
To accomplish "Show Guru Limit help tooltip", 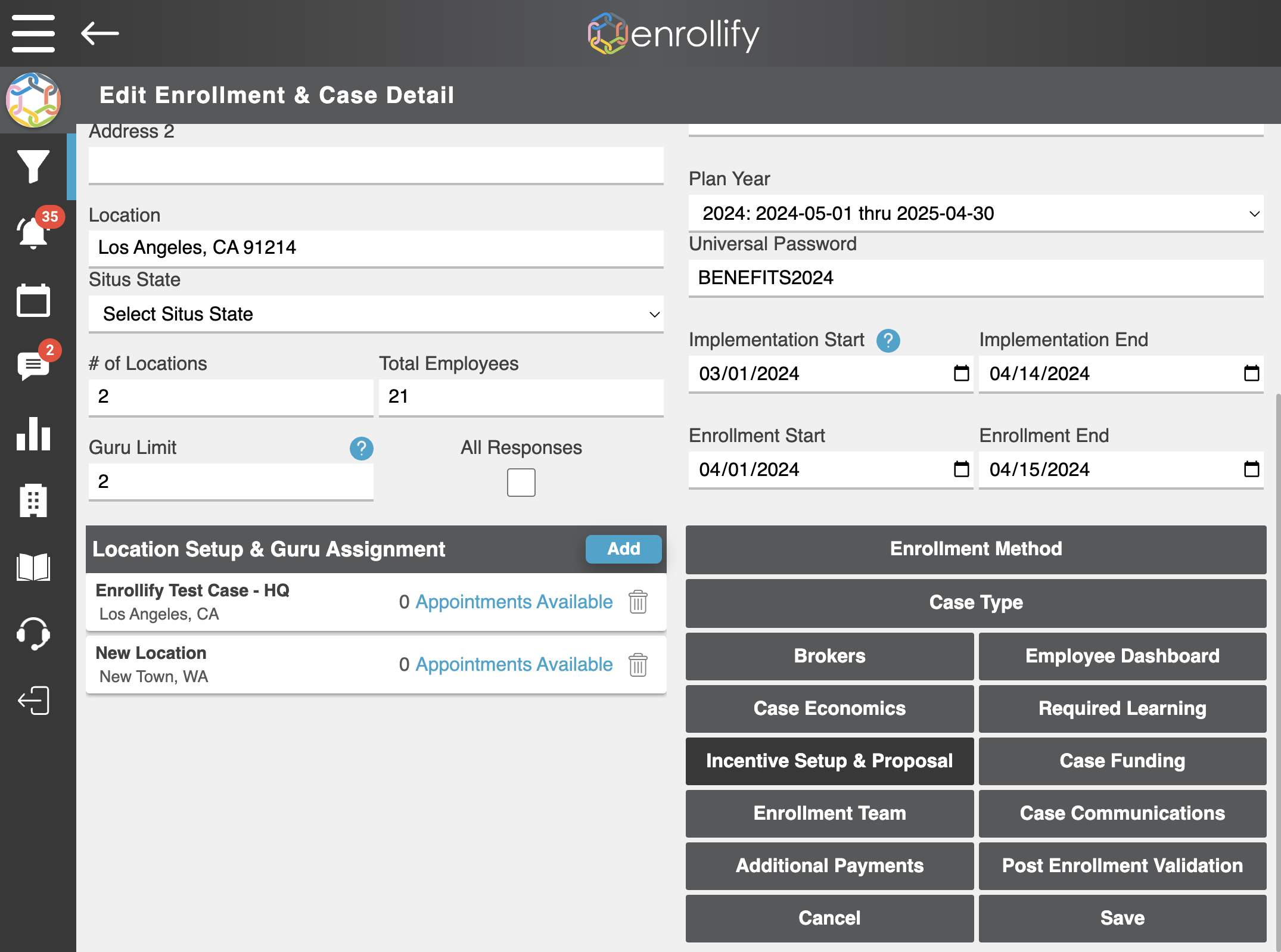I will pos(361,449).
